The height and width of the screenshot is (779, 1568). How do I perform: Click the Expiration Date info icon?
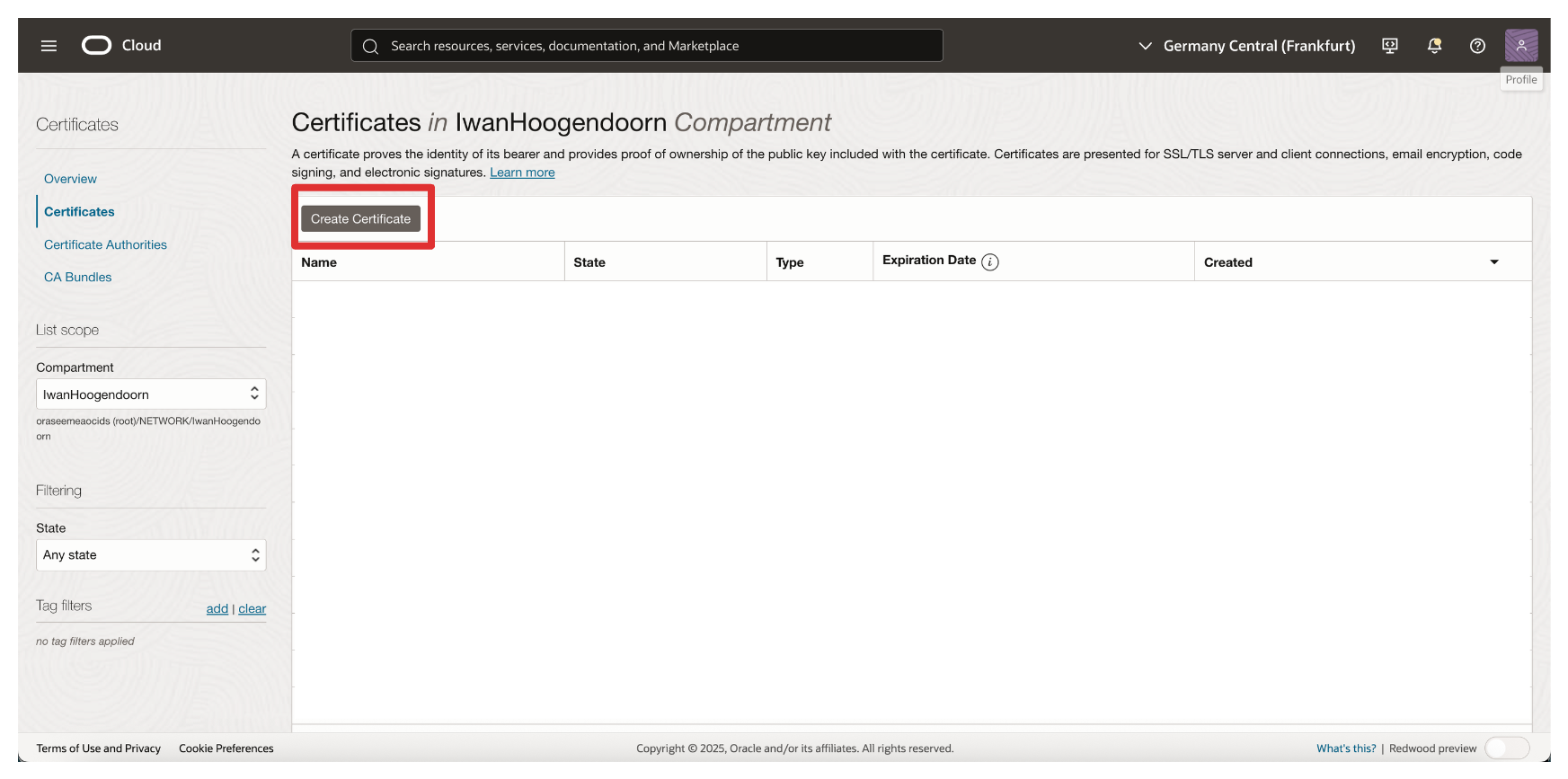(x=989, y=262)
